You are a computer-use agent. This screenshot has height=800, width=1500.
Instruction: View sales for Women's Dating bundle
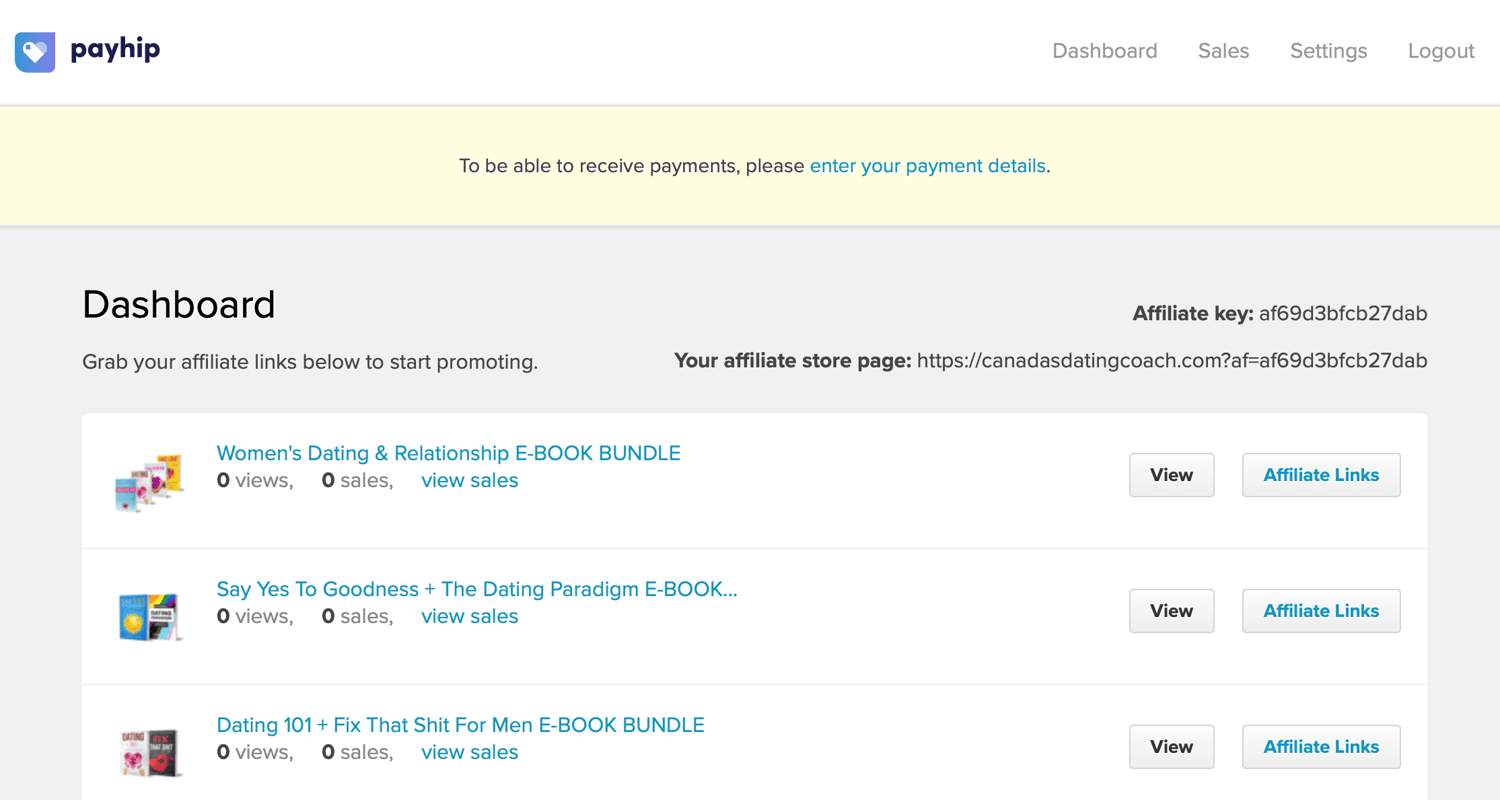pyautogui.click(x=469, y=481)
